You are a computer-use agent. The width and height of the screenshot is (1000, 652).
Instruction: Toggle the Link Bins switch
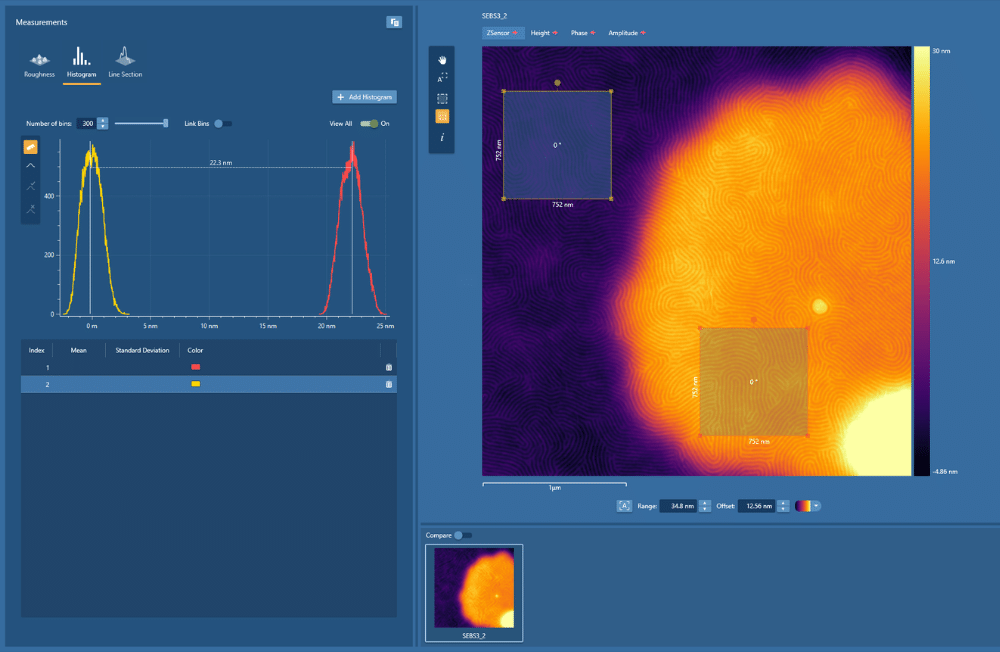pyautogui.click(x=222, y=124)
